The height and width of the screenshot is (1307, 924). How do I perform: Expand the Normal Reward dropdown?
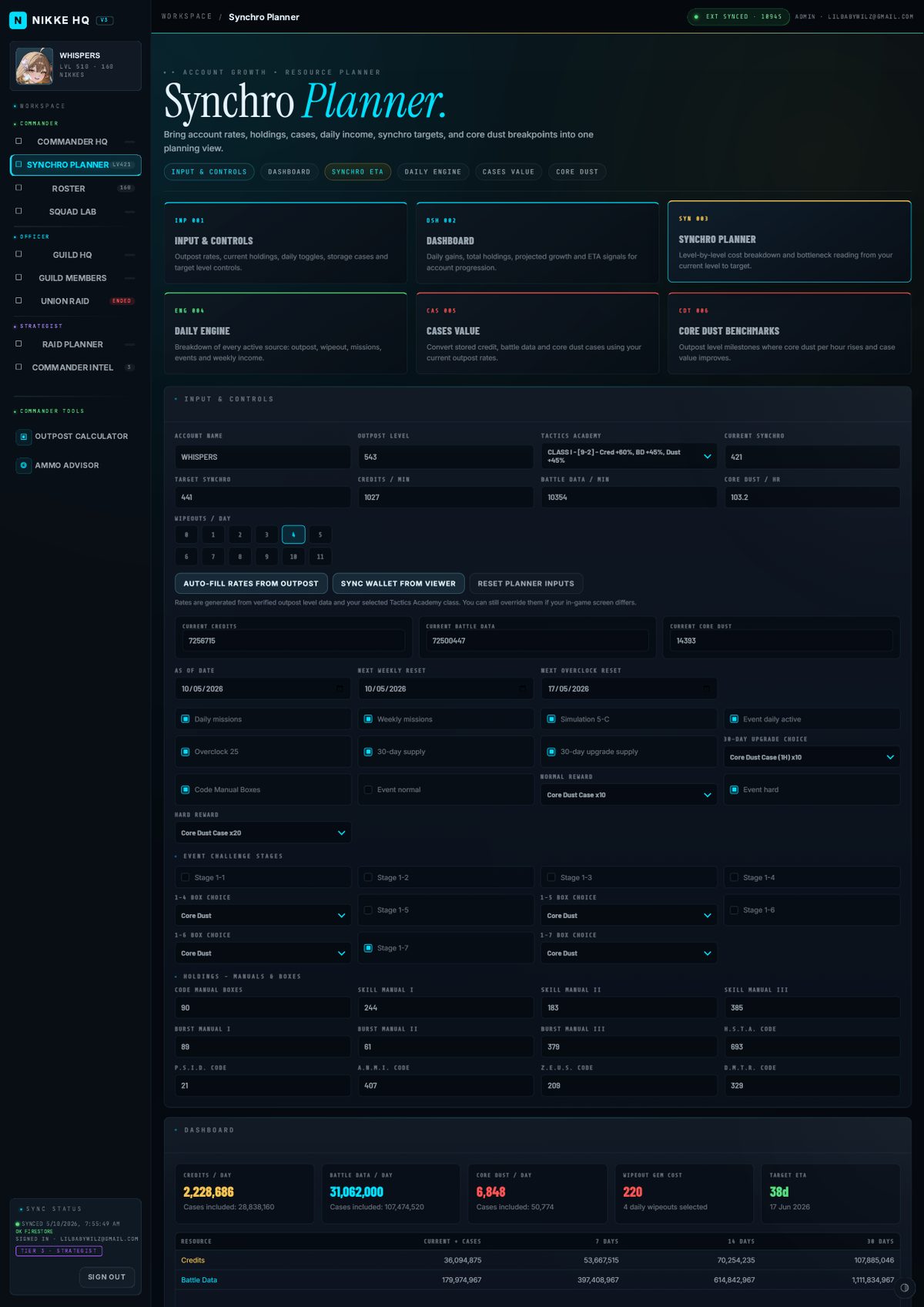tap(629, 795)
